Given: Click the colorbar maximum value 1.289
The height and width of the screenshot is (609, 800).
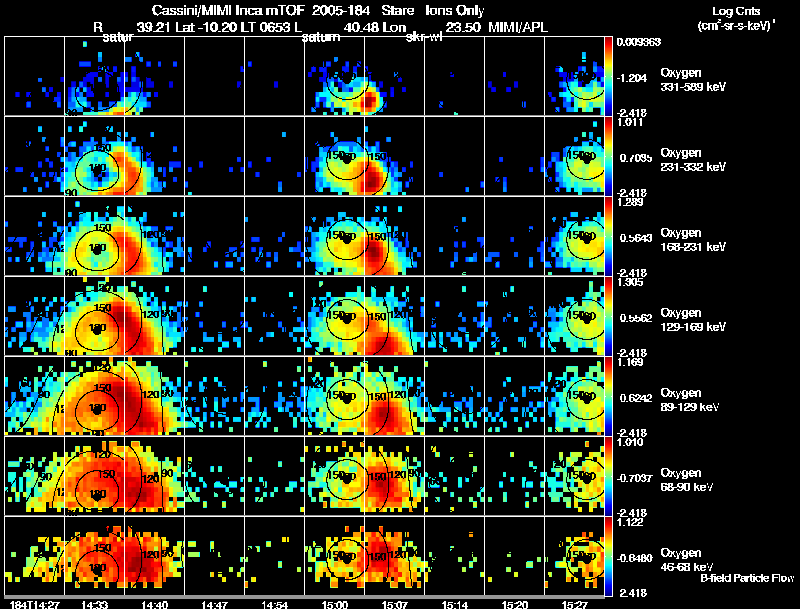Looking at the screenshot, I should point(630,202).
